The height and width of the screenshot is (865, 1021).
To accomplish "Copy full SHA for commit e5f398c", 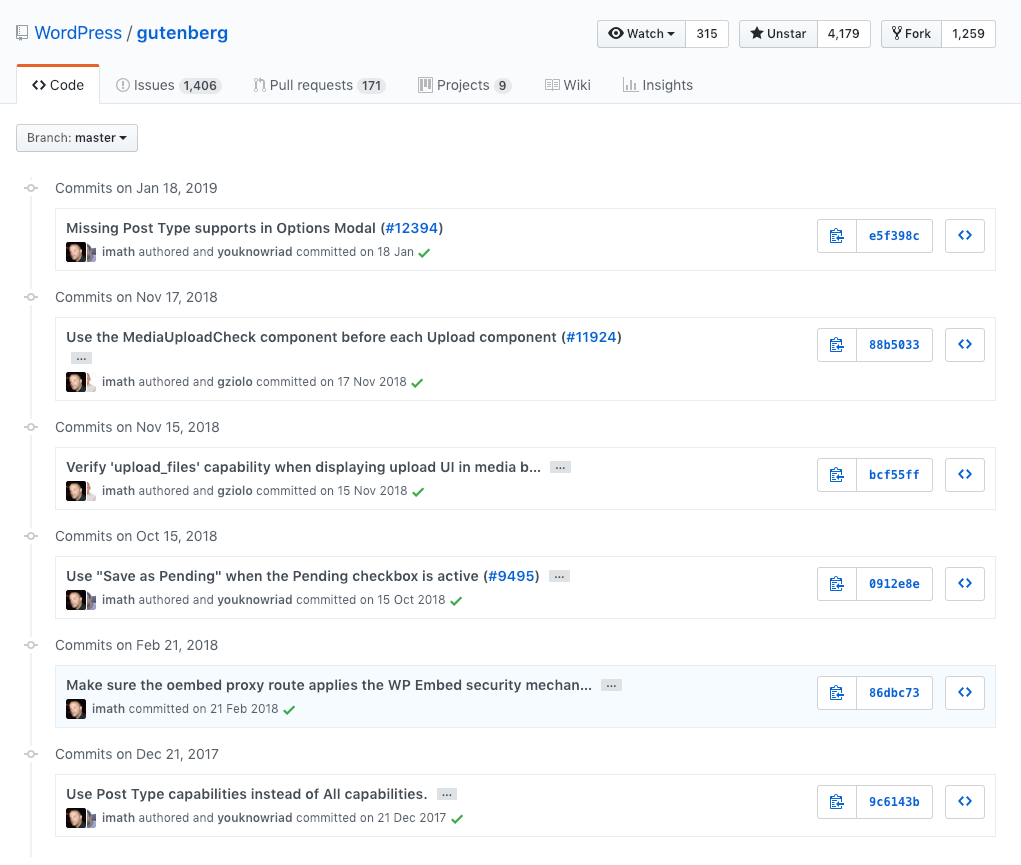I will click(837, 236).
